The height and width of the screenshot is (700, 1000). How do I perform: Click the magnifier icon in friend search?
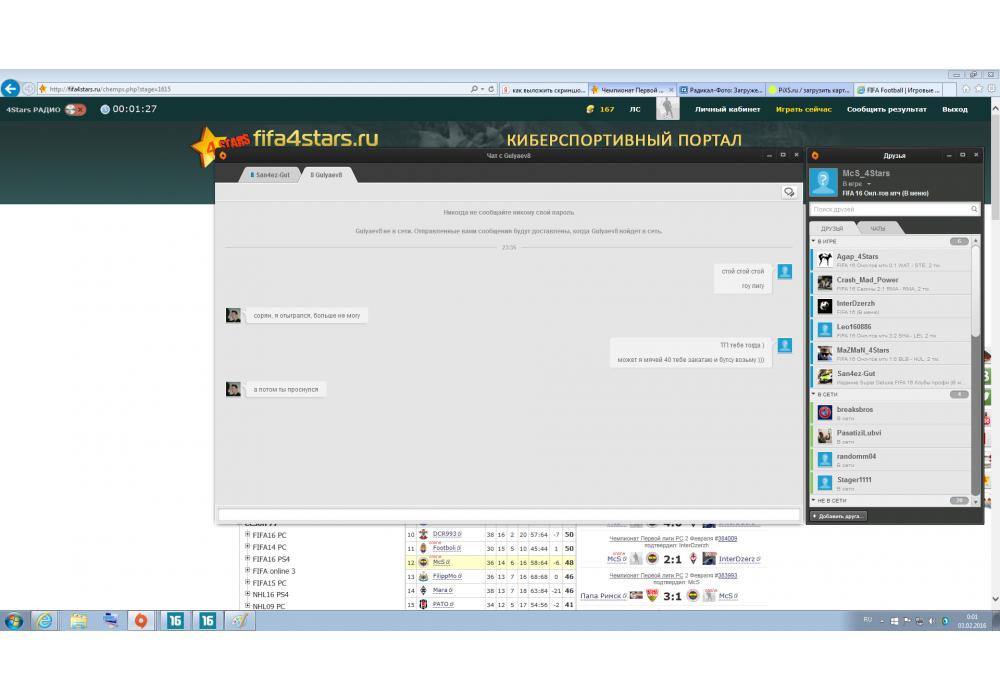pos(974,209)
